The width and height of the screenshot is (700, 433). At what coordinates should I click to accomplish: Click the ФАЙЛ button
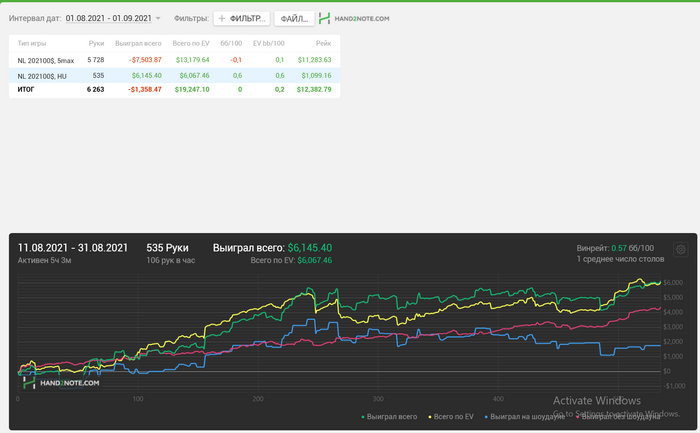pos(294,19)
